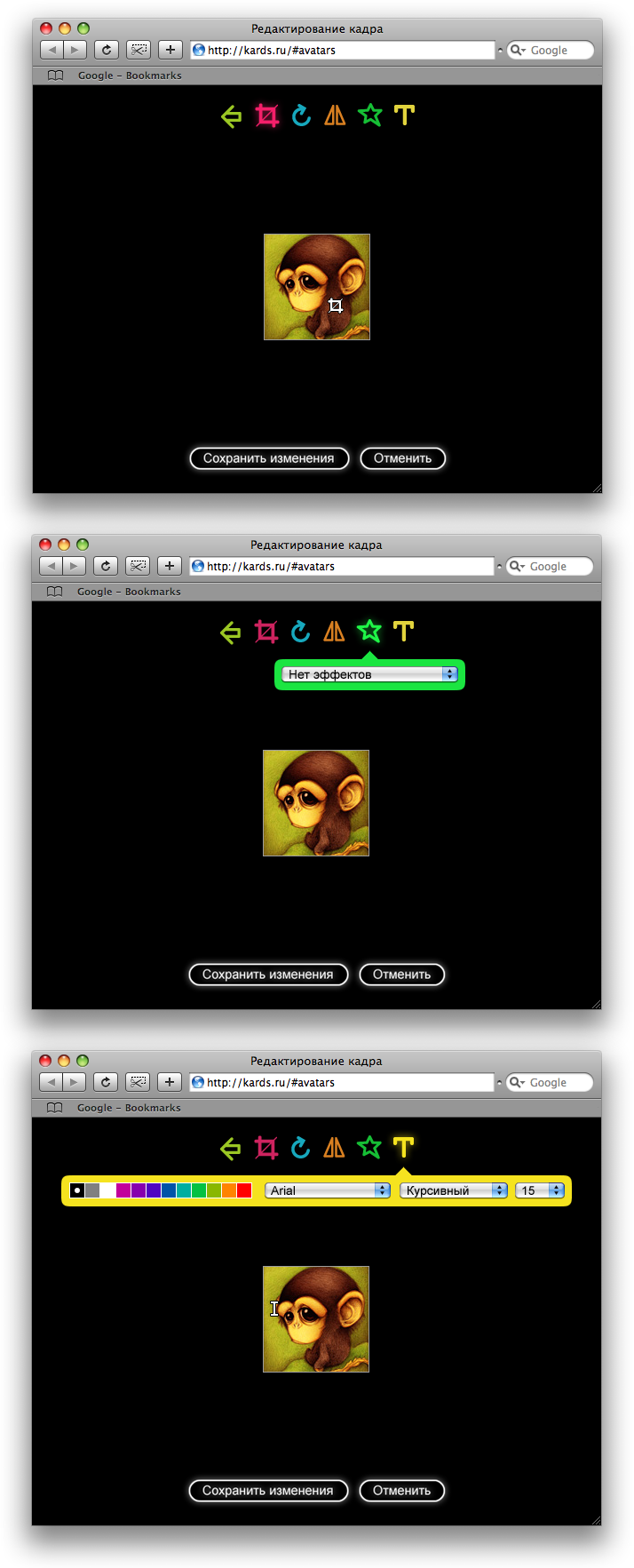Open the Arial font dropdown
634x1568 pixels.
(x=328, y=1190)
